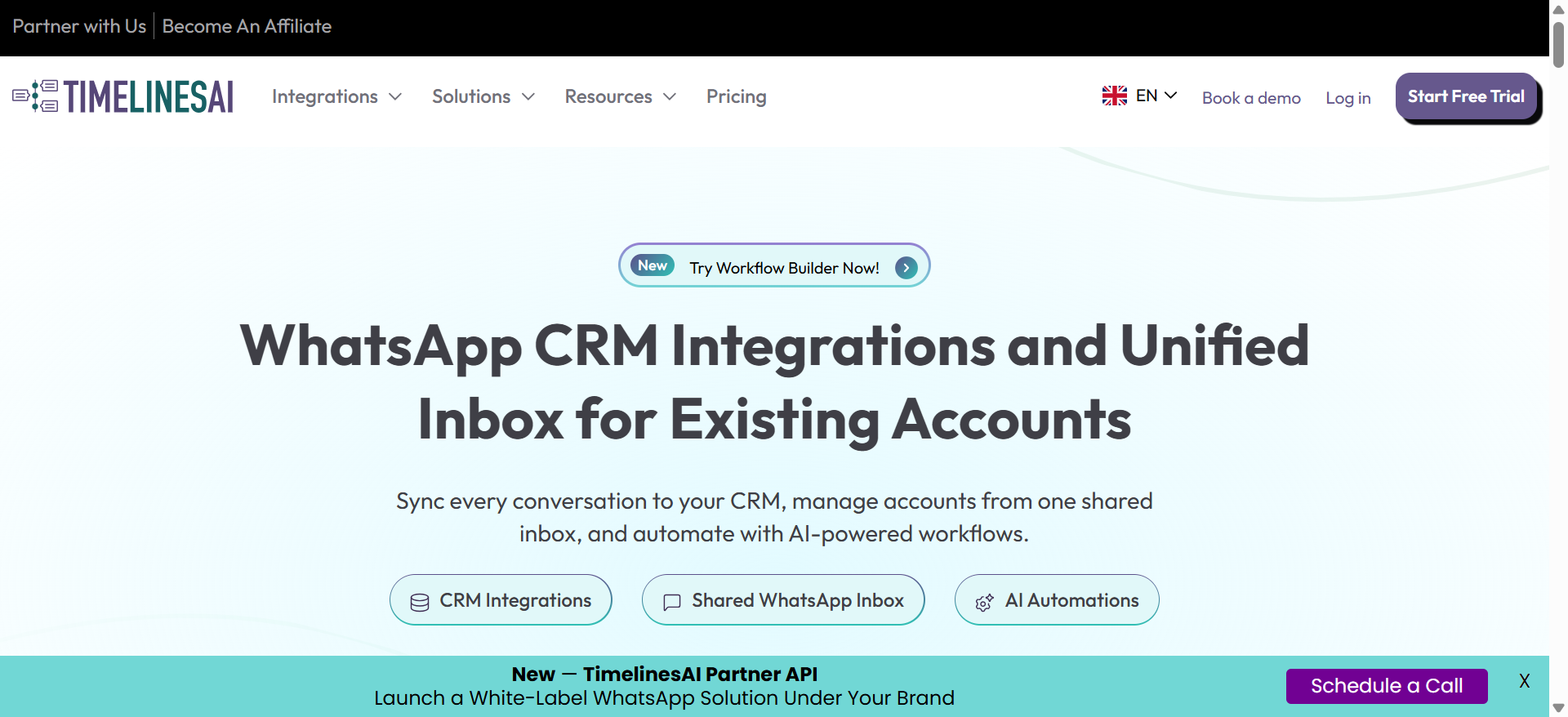The height and width of the screenshot is (717, 1568).
Task: Expand the Resources menu chevron
Action: [x=670, y=96]
